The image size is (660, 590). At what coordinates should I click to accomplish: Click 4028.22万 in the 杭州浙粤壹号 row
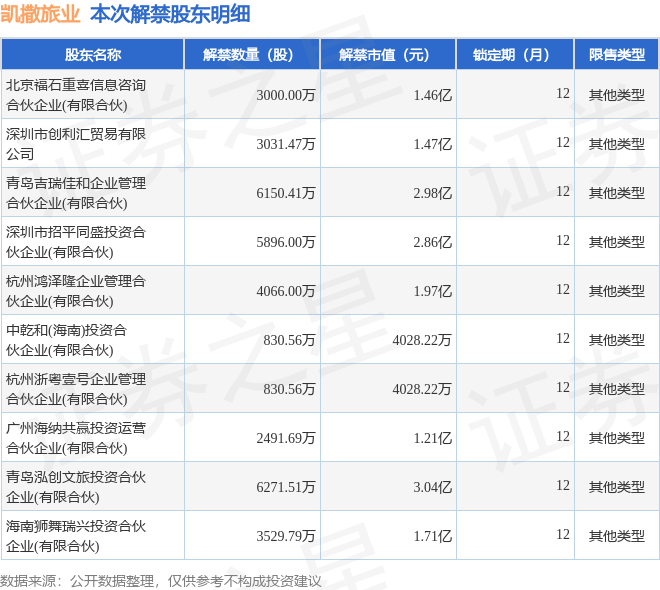coord(422,389)
